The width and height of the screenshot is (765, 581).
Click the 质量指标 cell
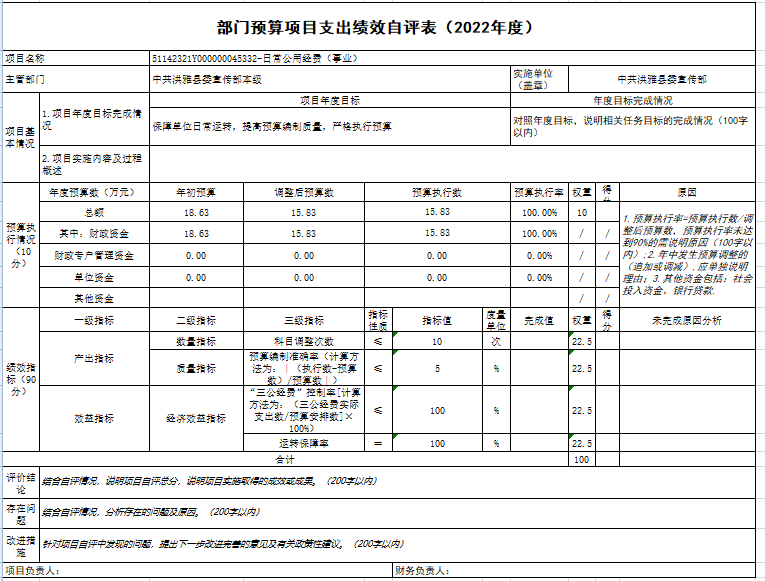pyautogui.click(x=196, y=368)
